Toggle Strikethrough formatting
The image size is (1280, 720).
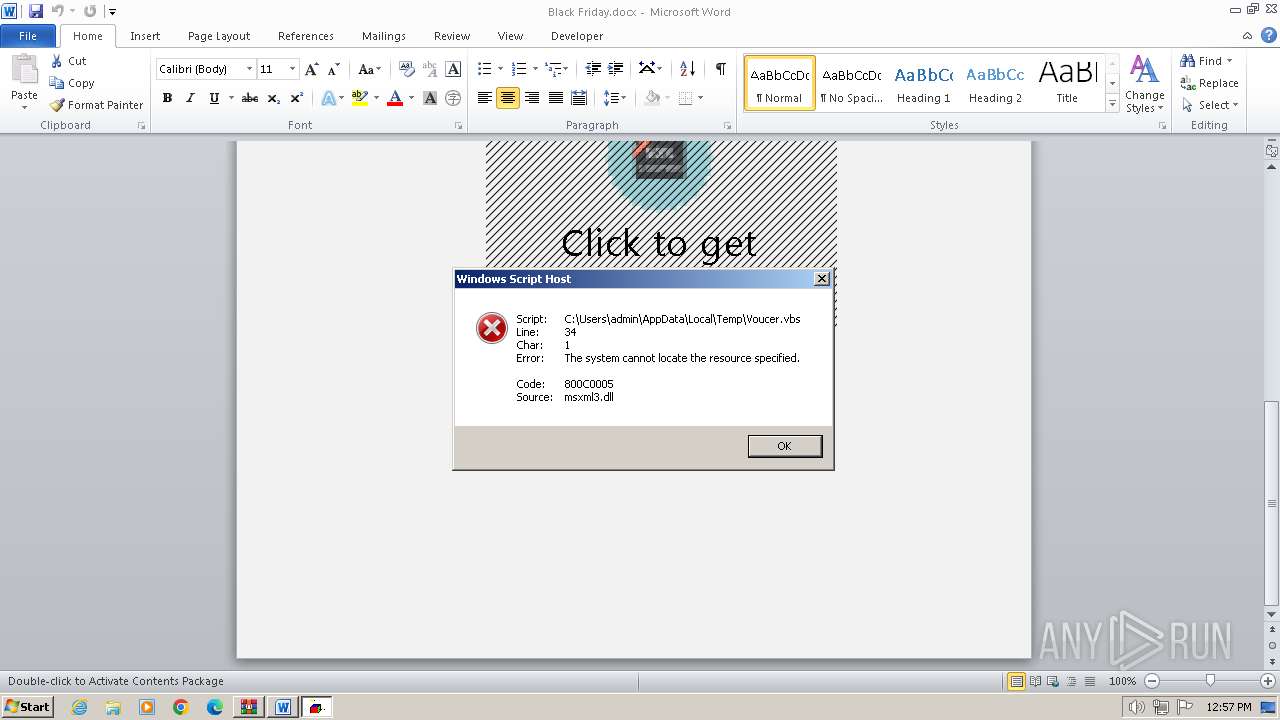coord(250,98)
